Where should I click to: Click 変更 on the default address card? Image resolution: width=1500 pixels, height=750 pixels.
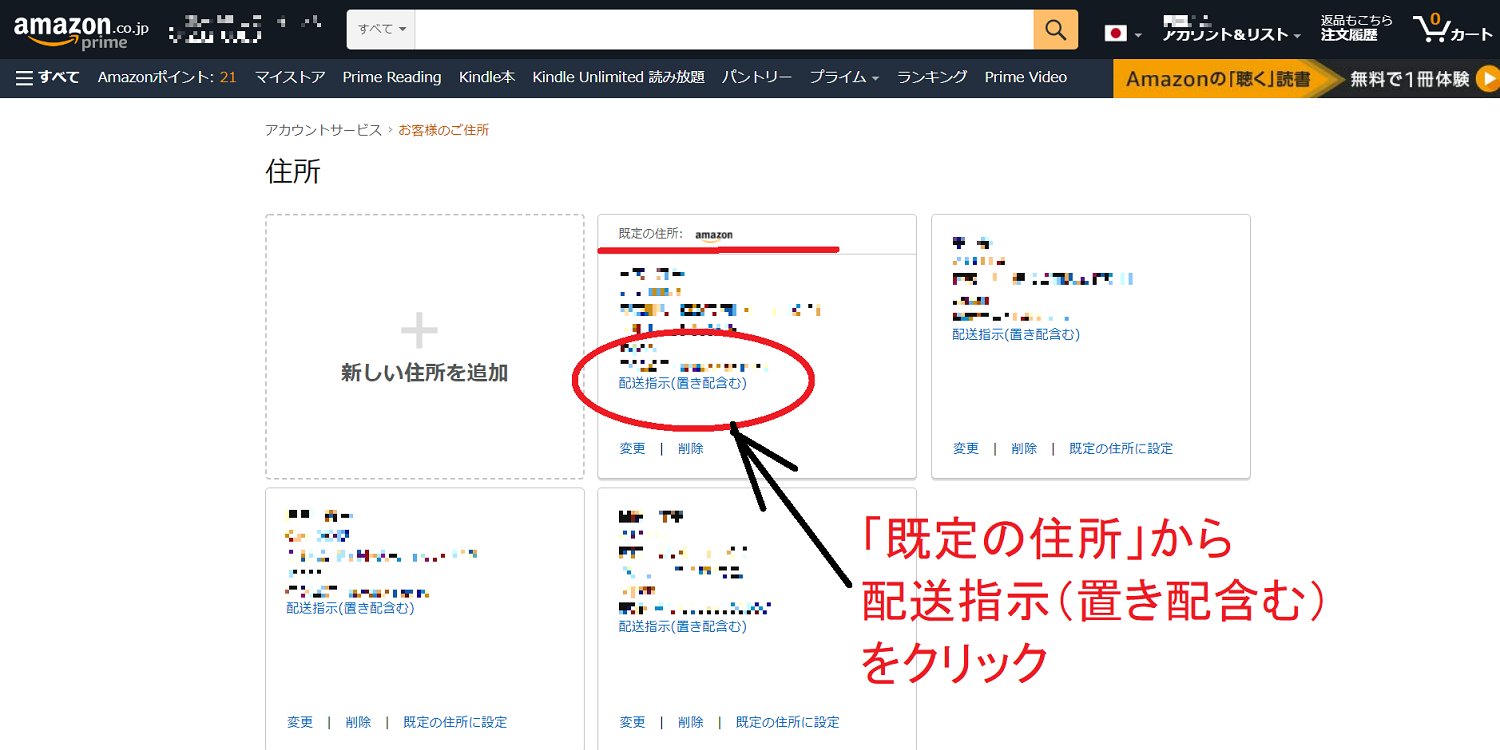[x=632, y=449]
